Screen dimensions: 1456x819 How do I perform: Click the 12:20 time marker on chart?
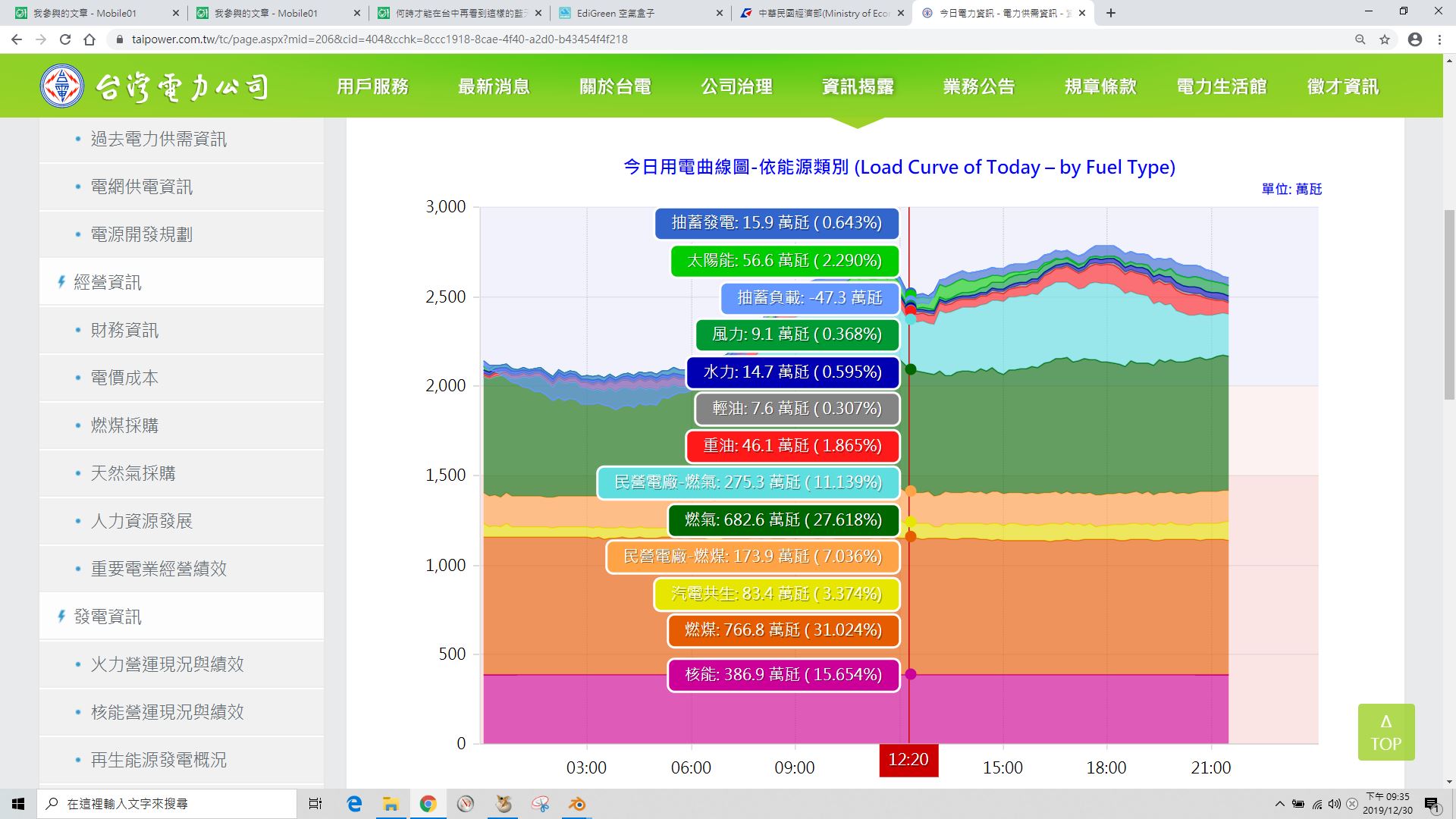coord(908,760)
